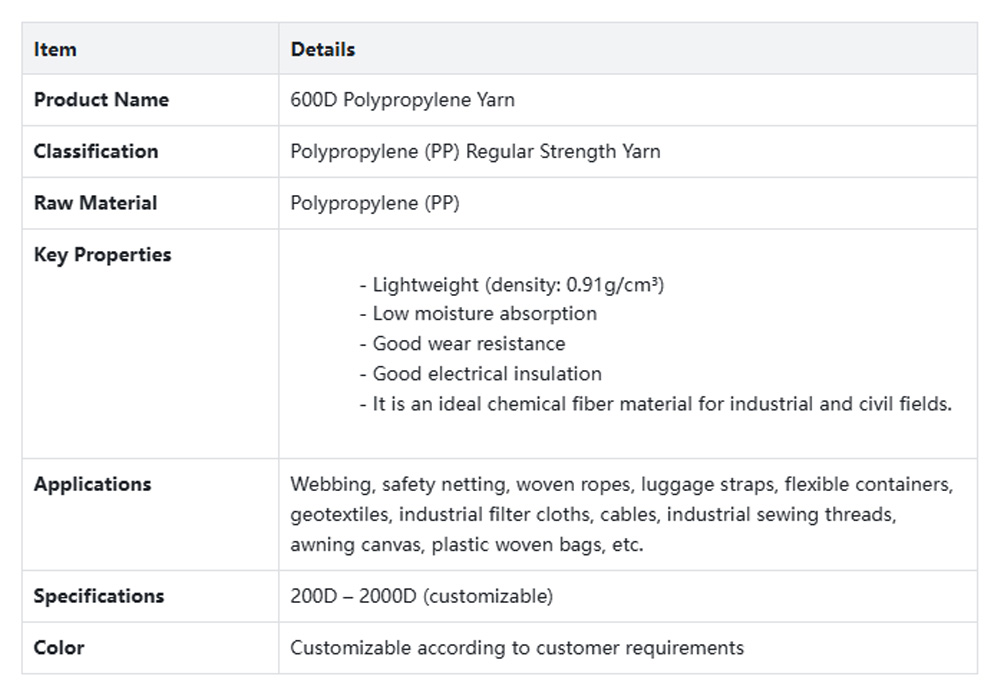The width and height of the screenshot is (1000, 699).
Task: Click the 'Low moisture absorption' line
Action: pos(478,314)
